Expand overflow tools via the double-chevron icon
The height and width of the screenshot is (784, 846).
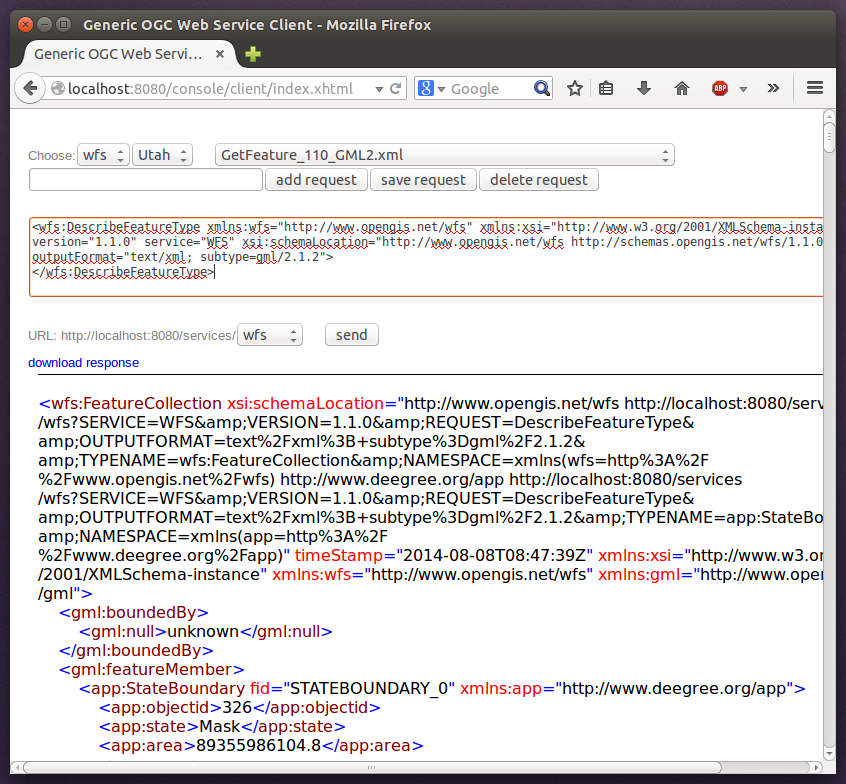click(x=773, y=88)
